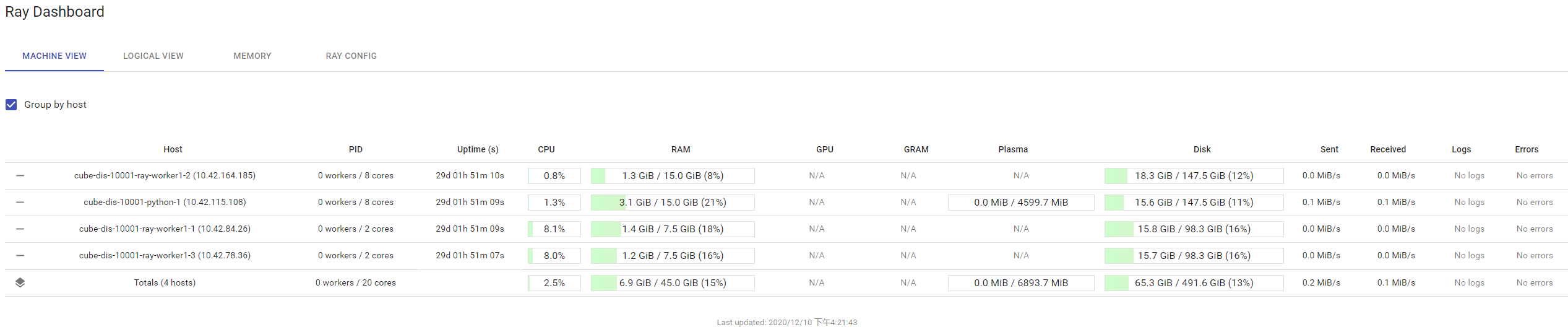The height and width of the screenshot is (332, 1568).
Task: Click the 0.0 MiB / 6893.7 MiB Plasma bar
Action: click(1021, 283)
